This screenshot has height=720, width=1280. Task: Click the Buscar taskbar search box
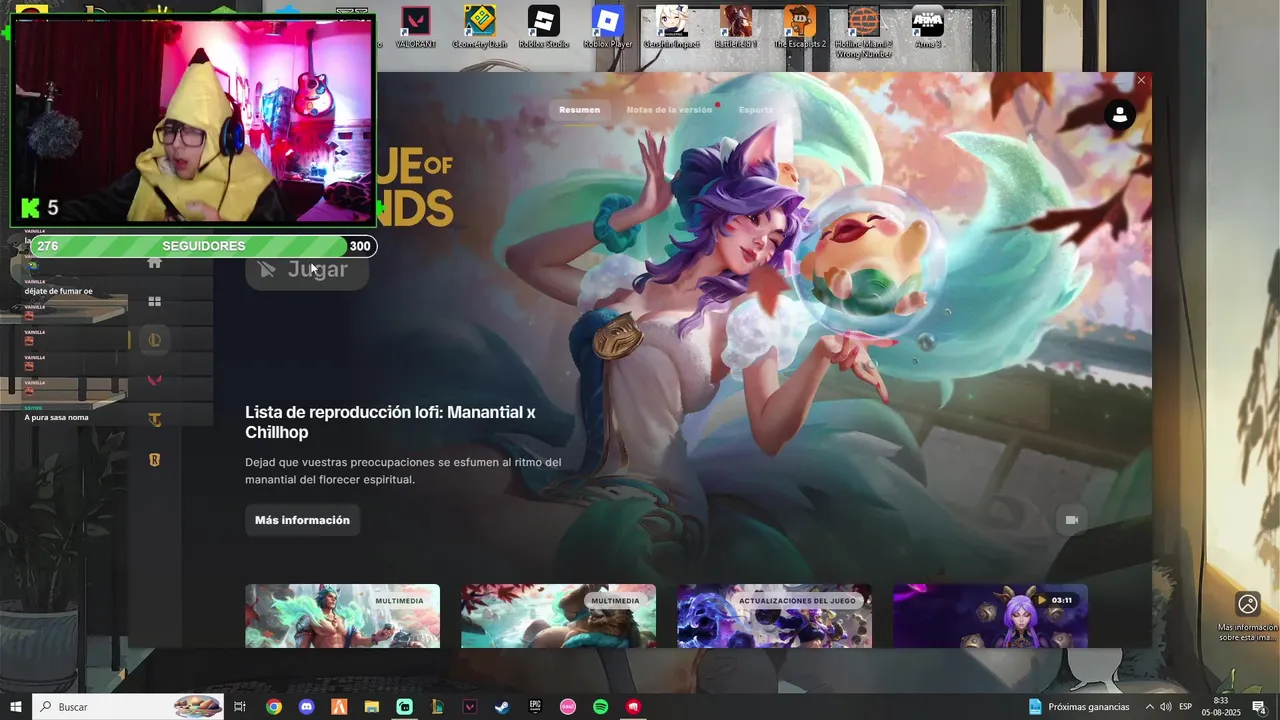[x=128, y=707]
